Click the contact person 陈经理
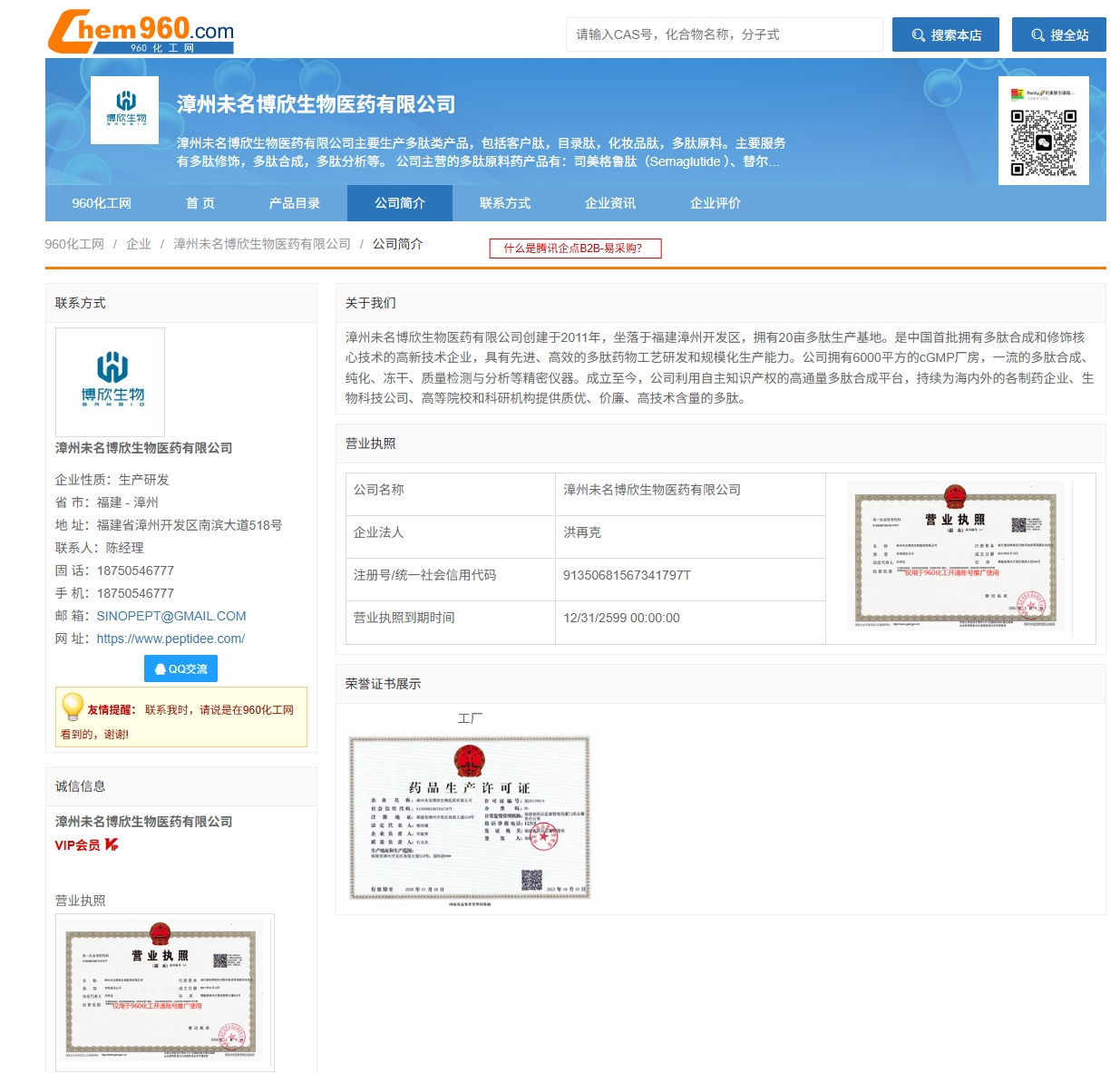Viewport: 1120px width, 1073px height. click(x=125, y=548)
